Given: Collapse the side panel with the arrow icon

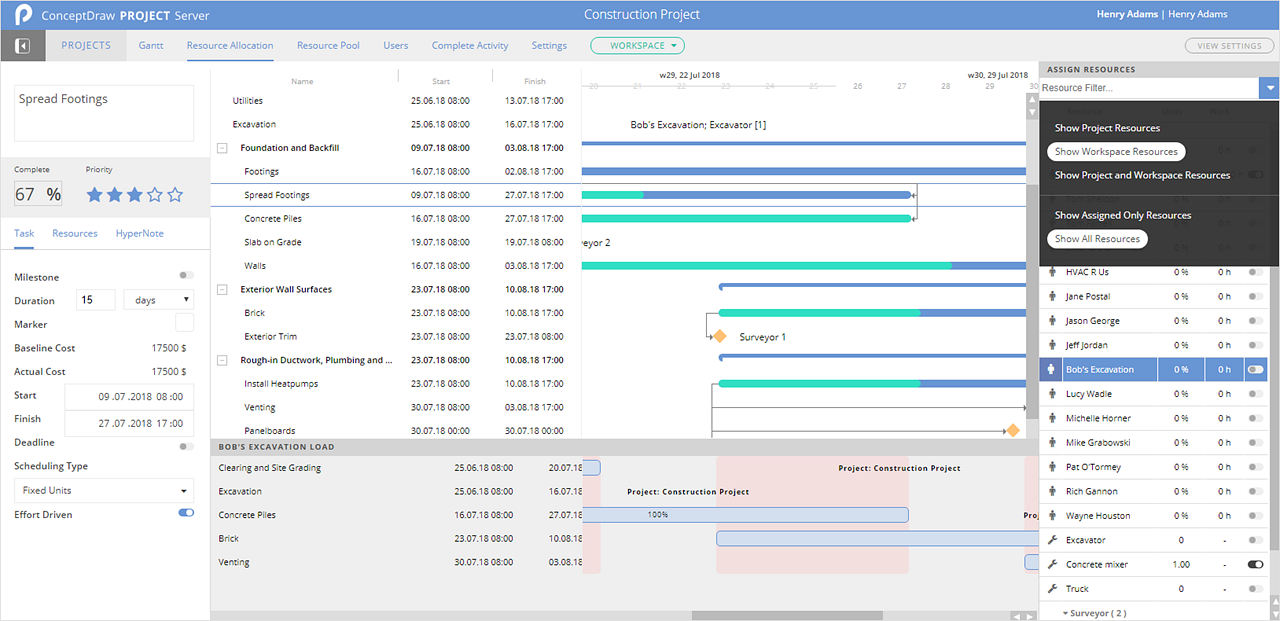Looking at the screenshot, I should tap(24, 46).
